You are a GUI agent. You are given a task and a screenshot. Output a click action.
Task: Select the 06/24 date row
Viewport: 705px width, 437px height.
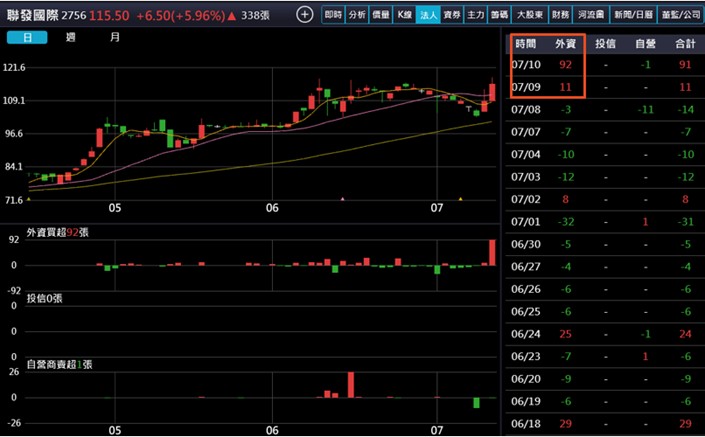tap(605, 334)
